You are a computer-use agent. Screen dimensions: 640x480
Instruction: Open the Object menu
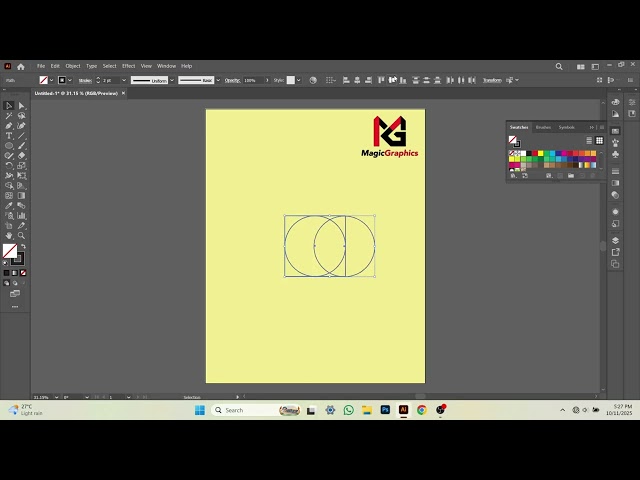[x=73, y=66]
